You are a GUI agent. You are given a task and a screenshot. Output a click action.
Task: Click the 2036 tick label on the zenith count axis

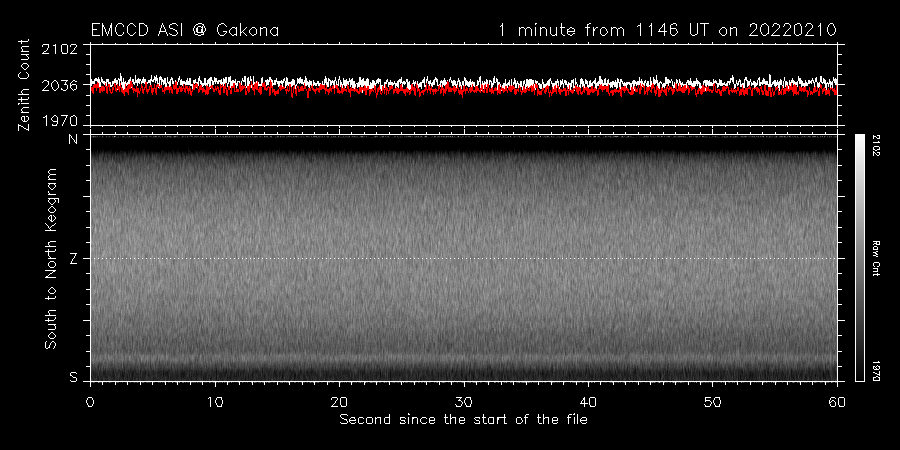pyautogui.click(x=60, y=85)
